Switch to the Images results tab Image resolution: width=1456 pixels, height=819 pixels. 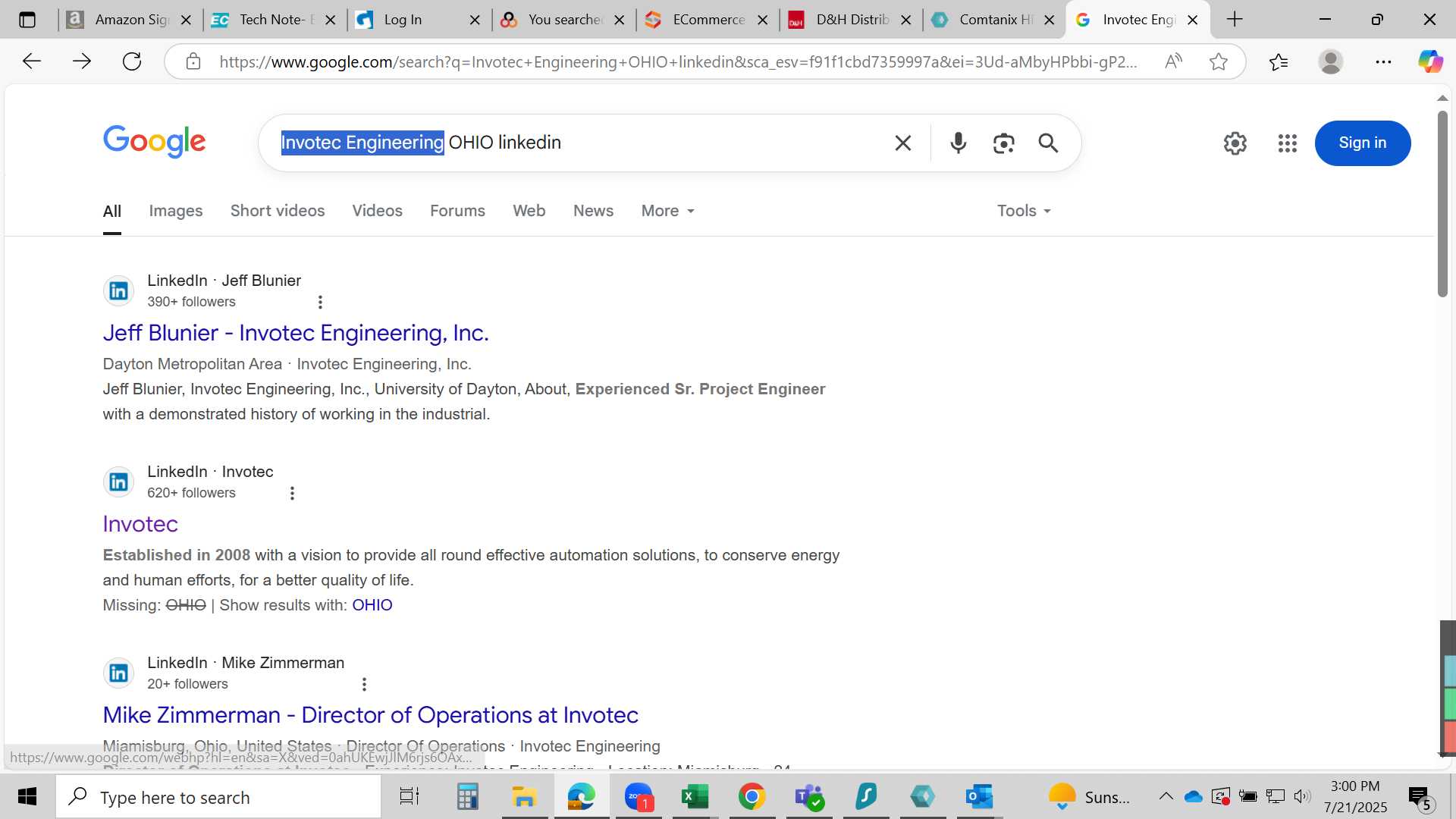pos(176,211)
